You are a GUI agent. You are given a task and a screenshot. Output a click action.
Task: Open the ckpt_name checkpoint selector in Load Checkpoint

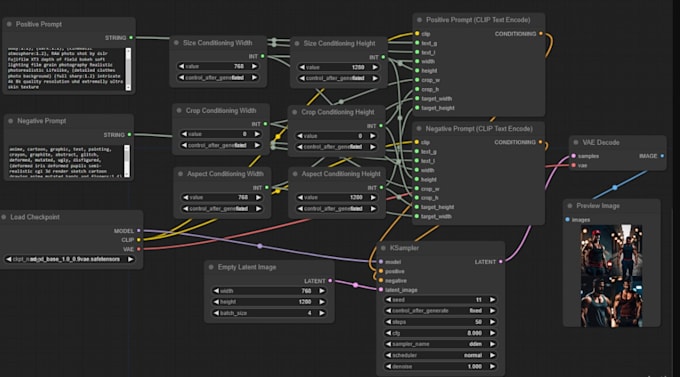coord(69,259)
